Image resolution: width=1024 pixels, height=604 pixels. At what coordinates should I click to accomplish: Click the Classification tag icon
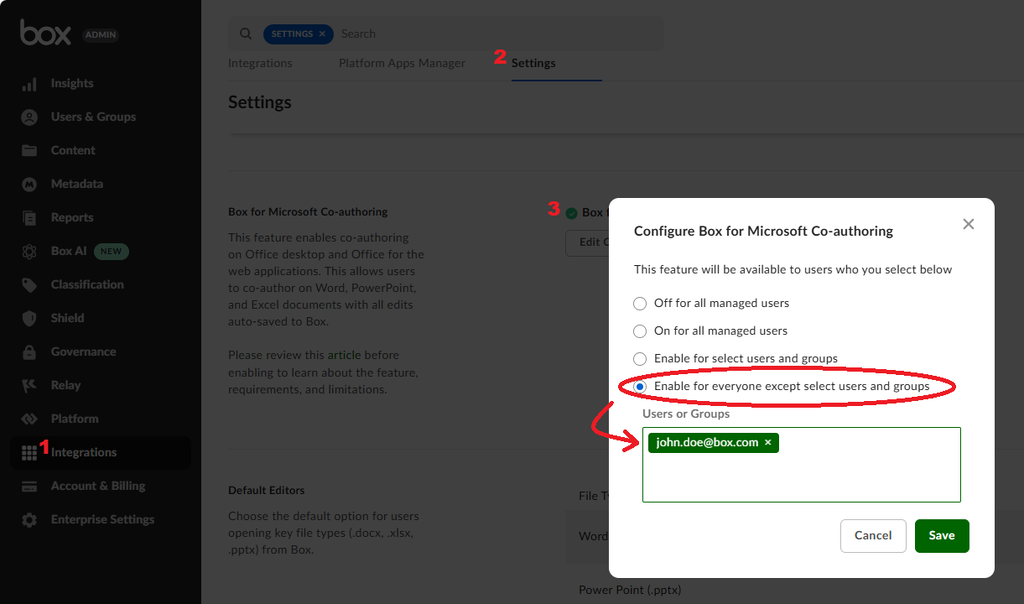tap(30, 285)
